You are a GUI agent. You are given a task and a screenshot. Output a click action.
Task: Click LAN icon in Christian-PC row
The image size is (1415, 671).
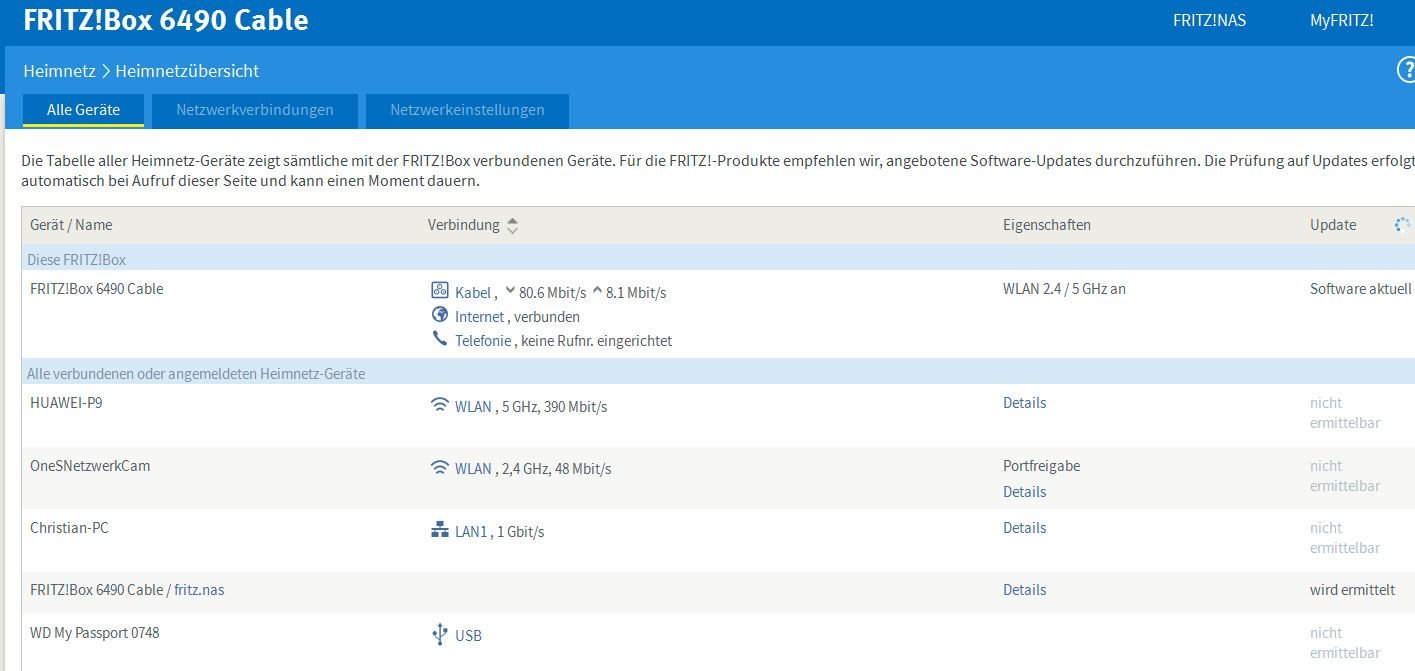pos(440,531)
